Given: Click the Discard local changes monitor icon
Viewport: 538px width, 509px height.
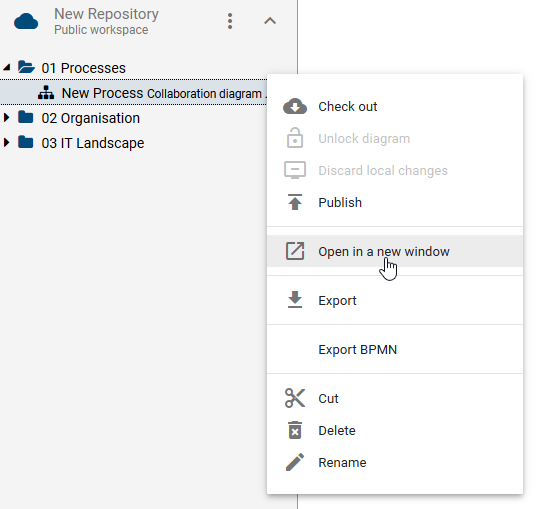Looking at the screenshot, I should pyautogui.click(x=295, y=170).
